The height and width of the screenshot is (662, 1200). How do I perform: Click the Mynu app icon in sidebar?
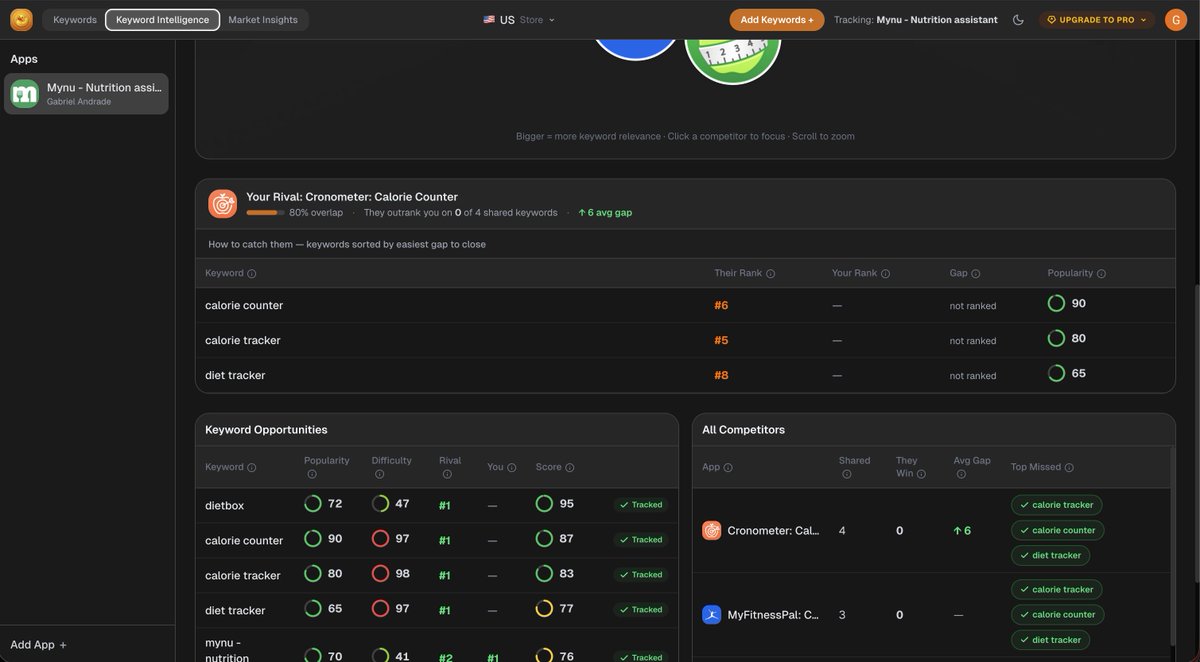[25, 94]
